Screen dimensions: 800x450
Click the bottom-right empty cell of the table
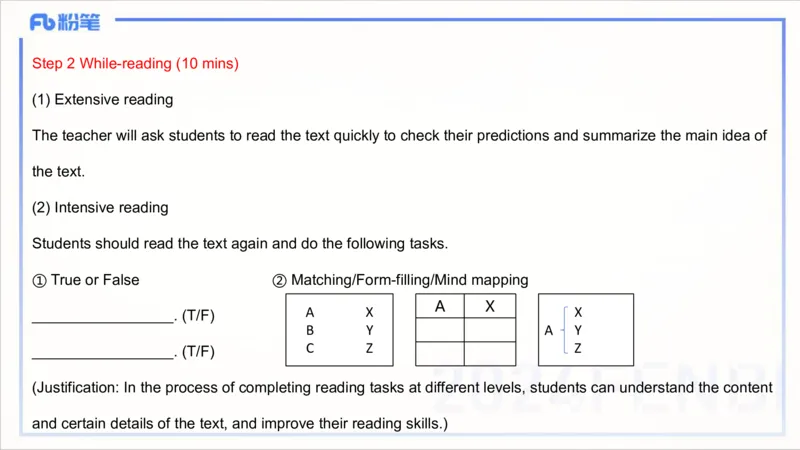490,354
